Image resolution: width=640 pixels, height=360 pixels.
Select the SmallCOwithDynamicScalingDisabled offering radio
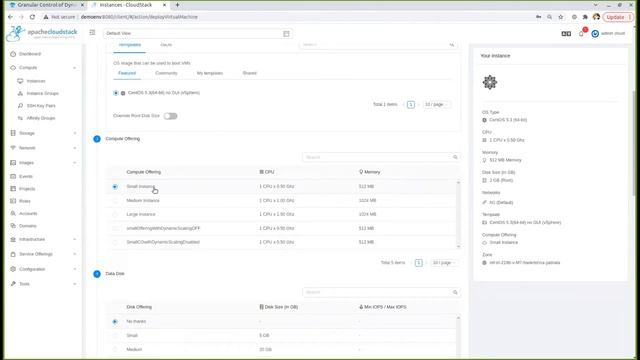click(x=115, y=242)
